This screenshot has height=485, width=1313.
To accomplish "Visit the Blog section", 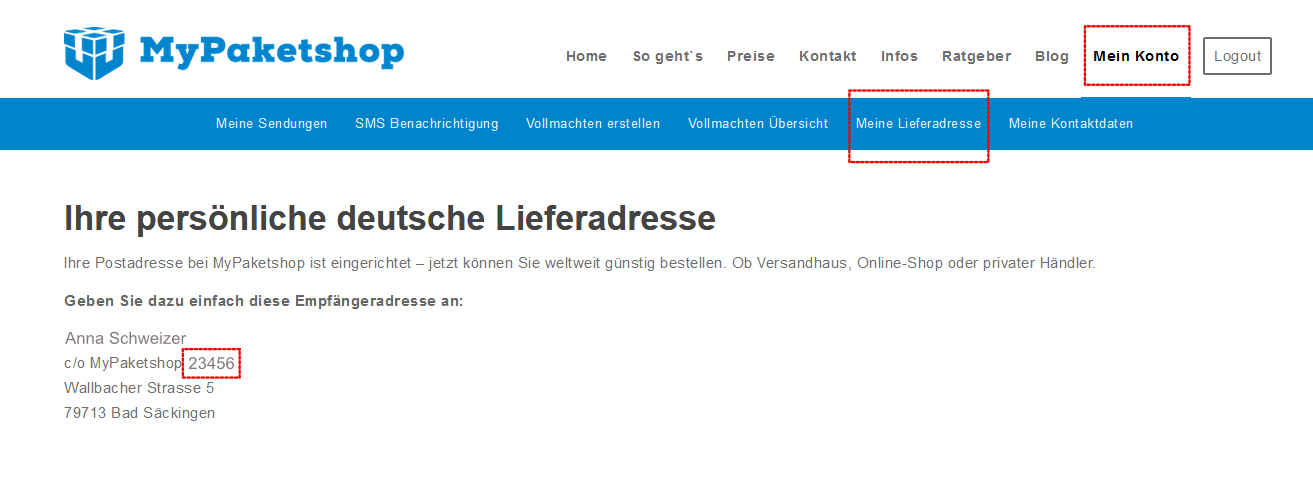I will [1052, 56].
